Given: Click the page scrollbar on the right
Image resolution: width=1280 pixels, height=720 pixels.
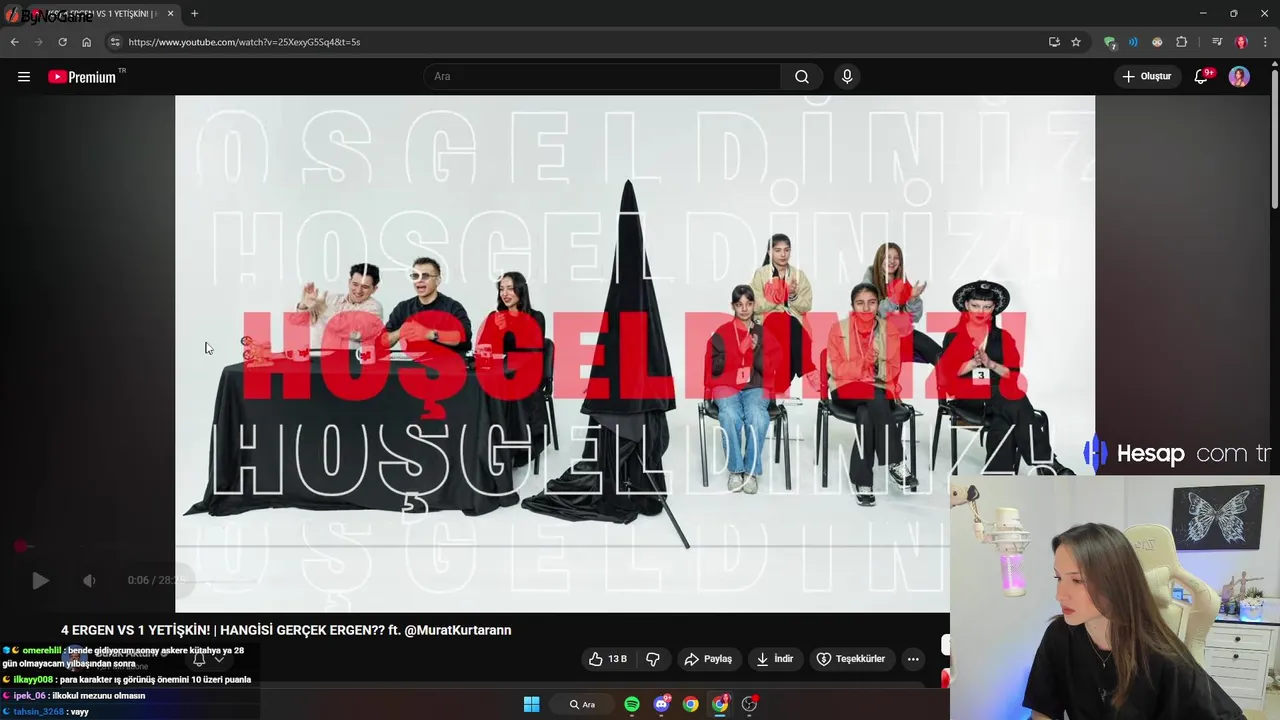Looking at the screenshot, I should [x=1274, y=140].
